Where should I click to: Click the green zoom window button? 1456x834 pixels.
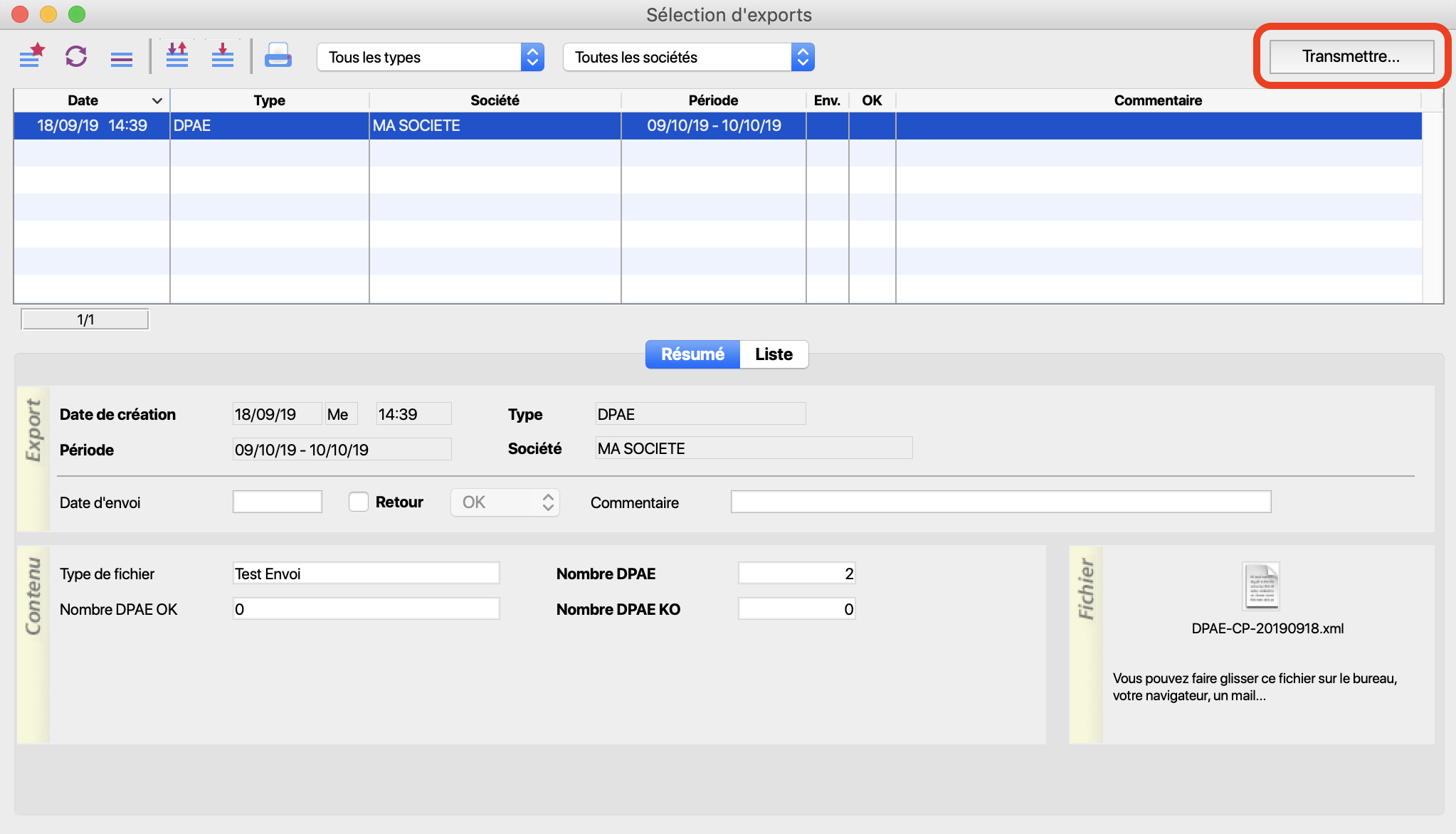tap(76, 14)
